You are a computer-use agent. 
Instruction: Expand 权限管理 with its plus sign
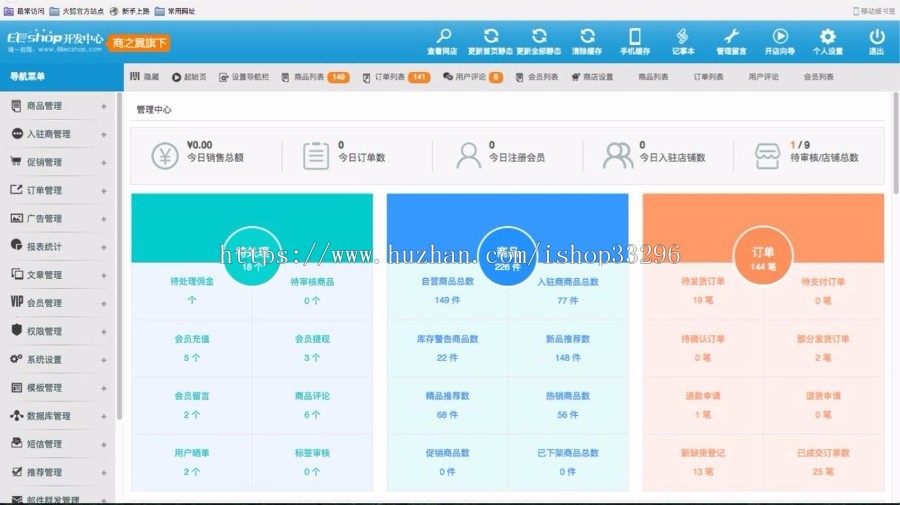pos(104,332)
